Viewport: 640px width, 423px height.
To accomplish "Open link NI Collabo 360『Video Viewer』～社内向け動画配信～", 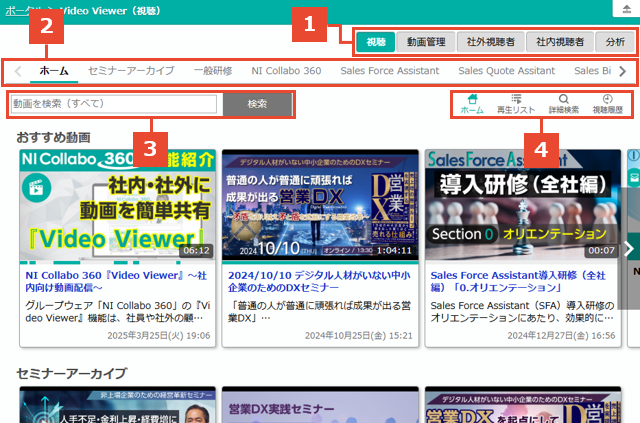I will click(116, 282).
